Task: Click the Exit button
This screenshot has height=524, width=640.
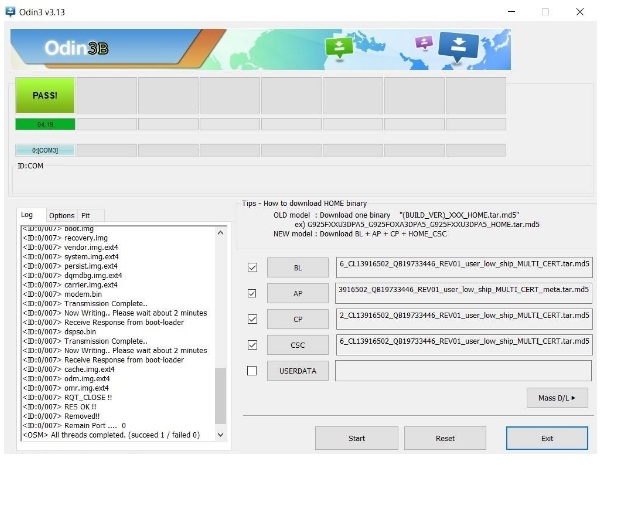Action: (x=547, y=438)
